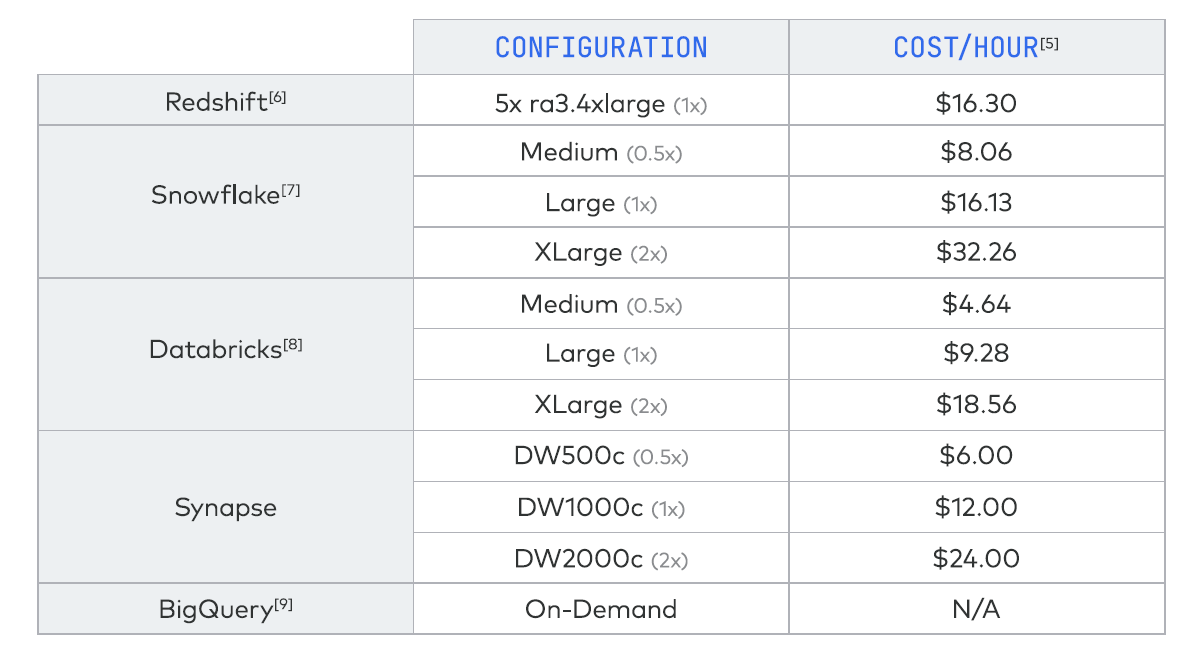Click the DW2000c (2x) configuration cell
Image resolution: width=1197 pixels, height=663 pixels.
click(x=601, y=559)
